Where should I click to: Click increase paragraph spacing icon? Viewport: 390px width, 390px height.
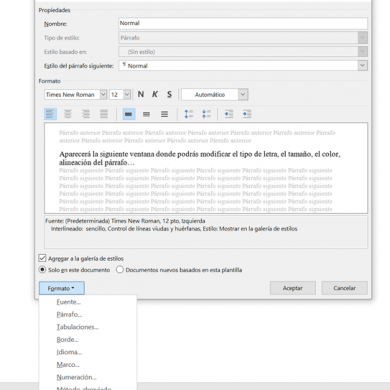point(189,114)
